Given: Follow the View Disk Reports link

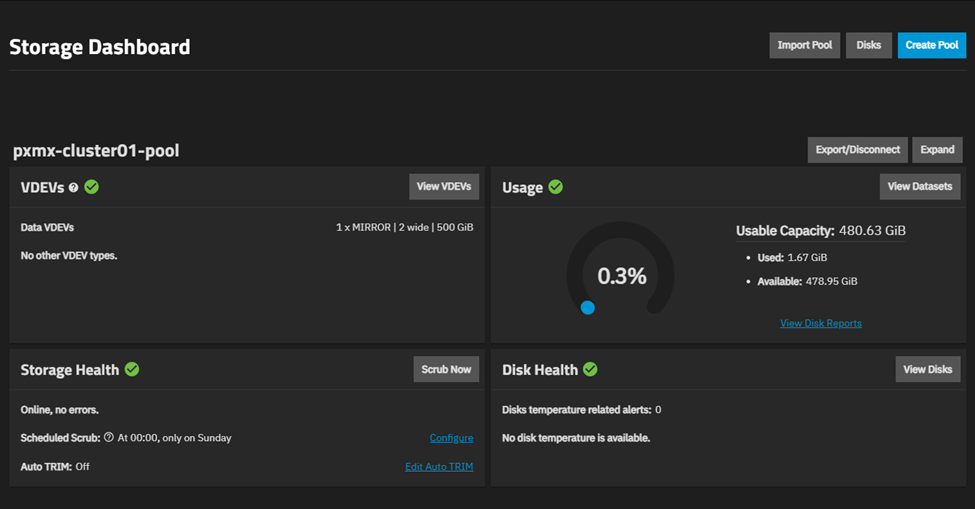Looking at the screenshot, I should pyautogui.click(x=820, y=323).
